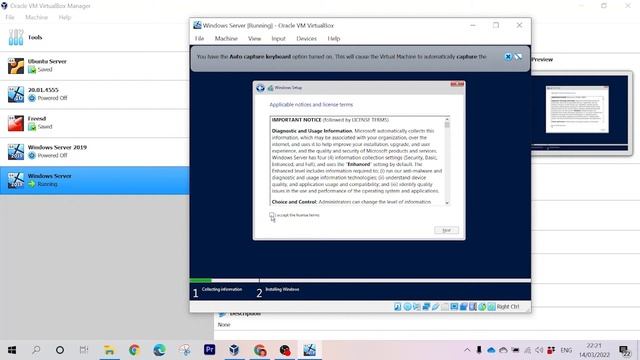The height and width of the screenshot is (360, 640).
Task: Click the USB devices indicator in VM status bar
Action: (x=435, y=307)
